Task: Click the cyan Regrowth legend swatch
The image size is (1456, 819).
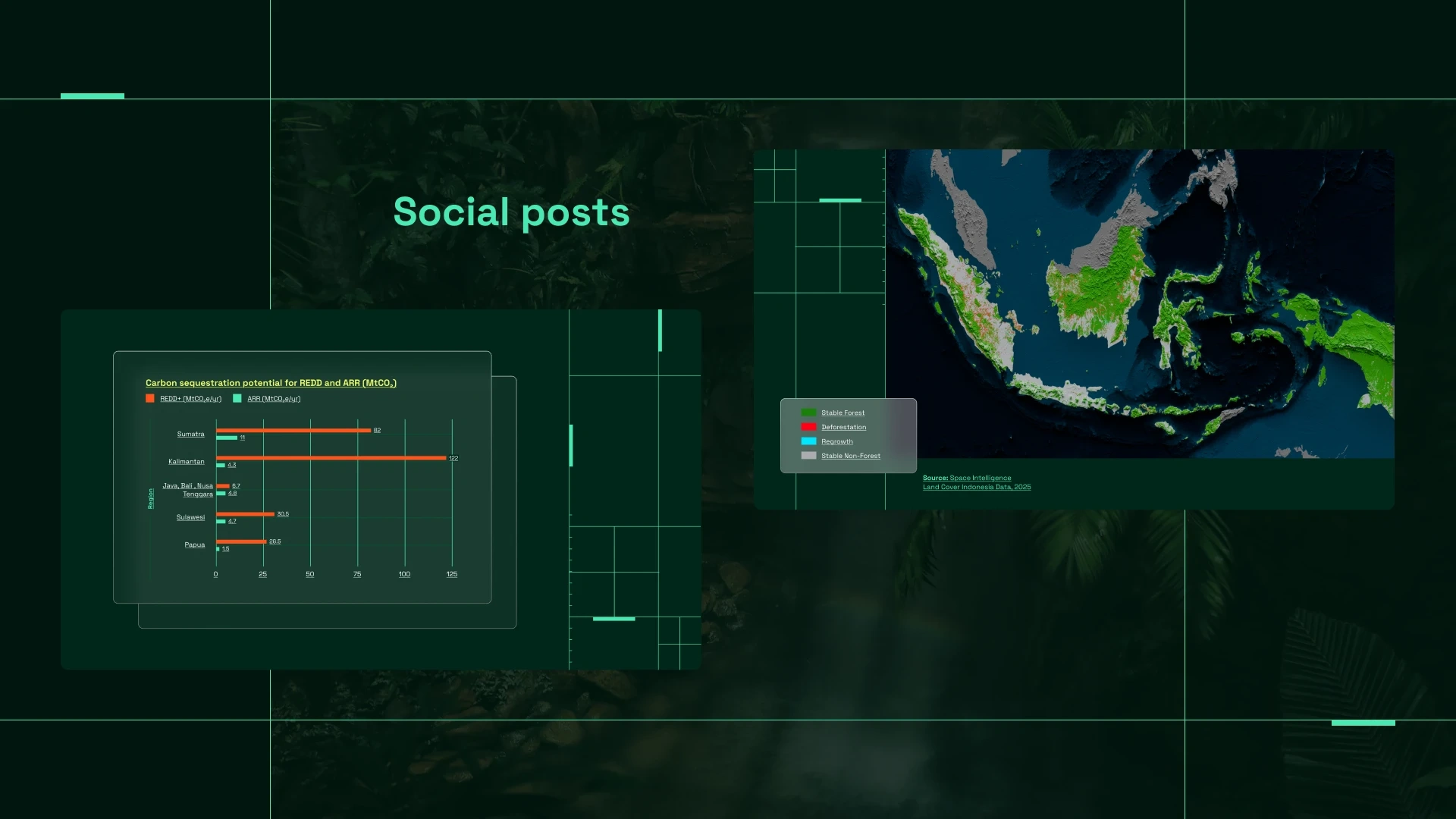Action: coord(808,441)
